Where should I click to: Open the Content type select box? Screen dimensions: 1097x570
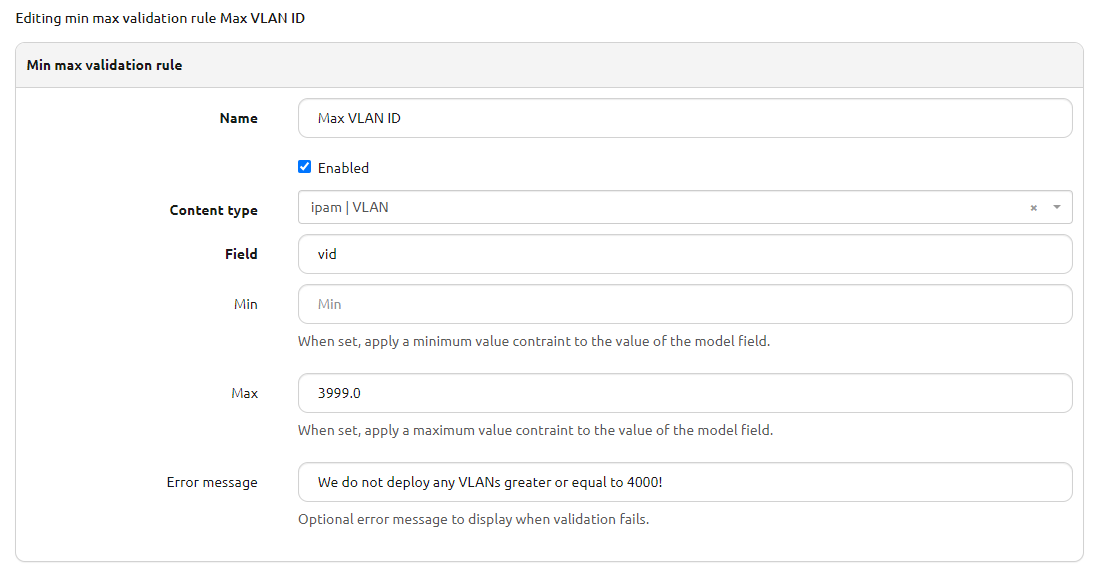pos(660,207)
